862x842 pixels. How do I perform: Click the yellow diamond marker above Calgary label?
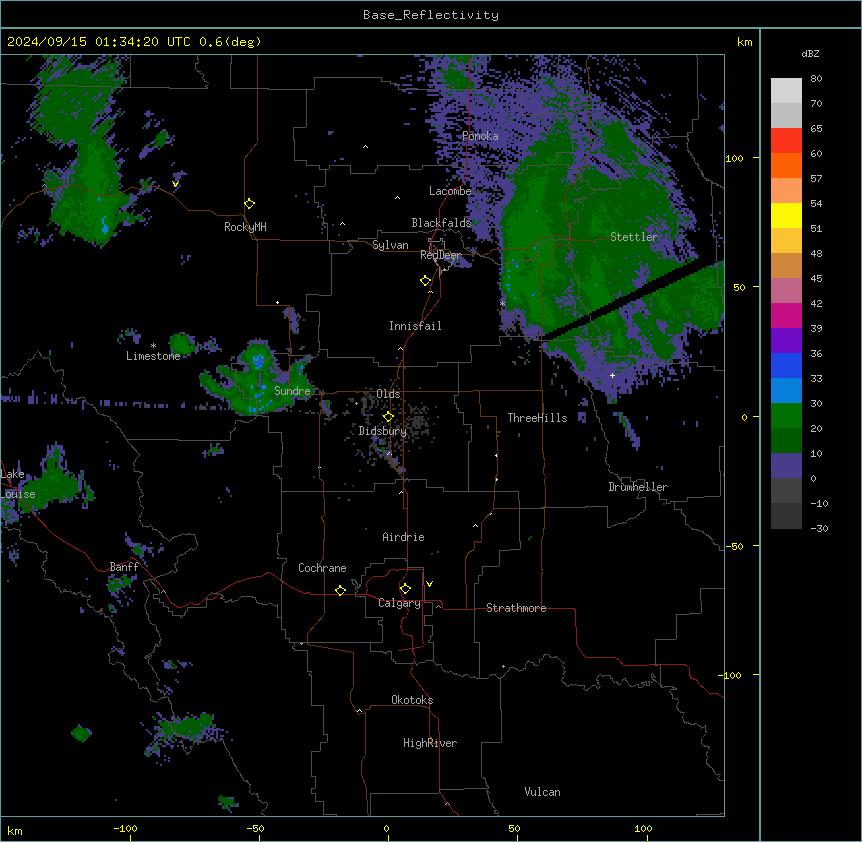point(405,589)
